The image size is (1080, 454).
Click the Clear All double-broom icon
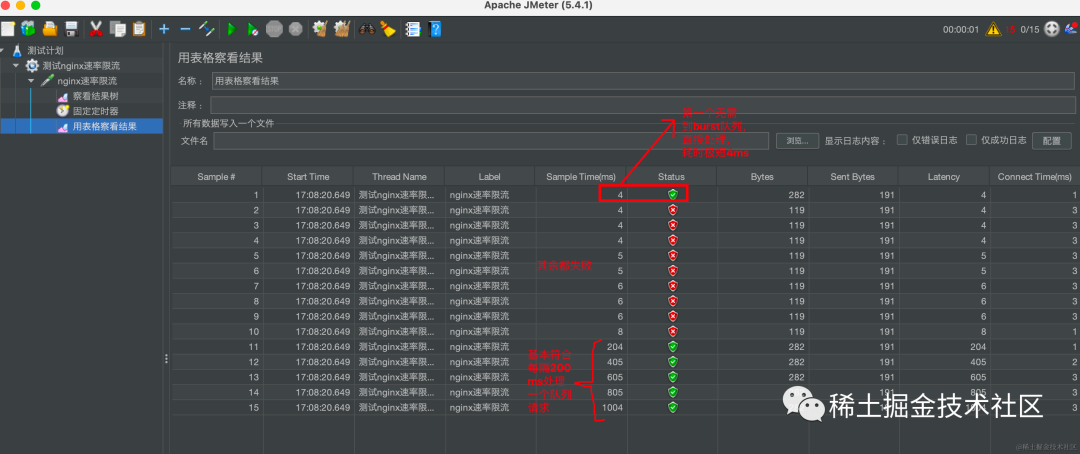pos(342,29)
